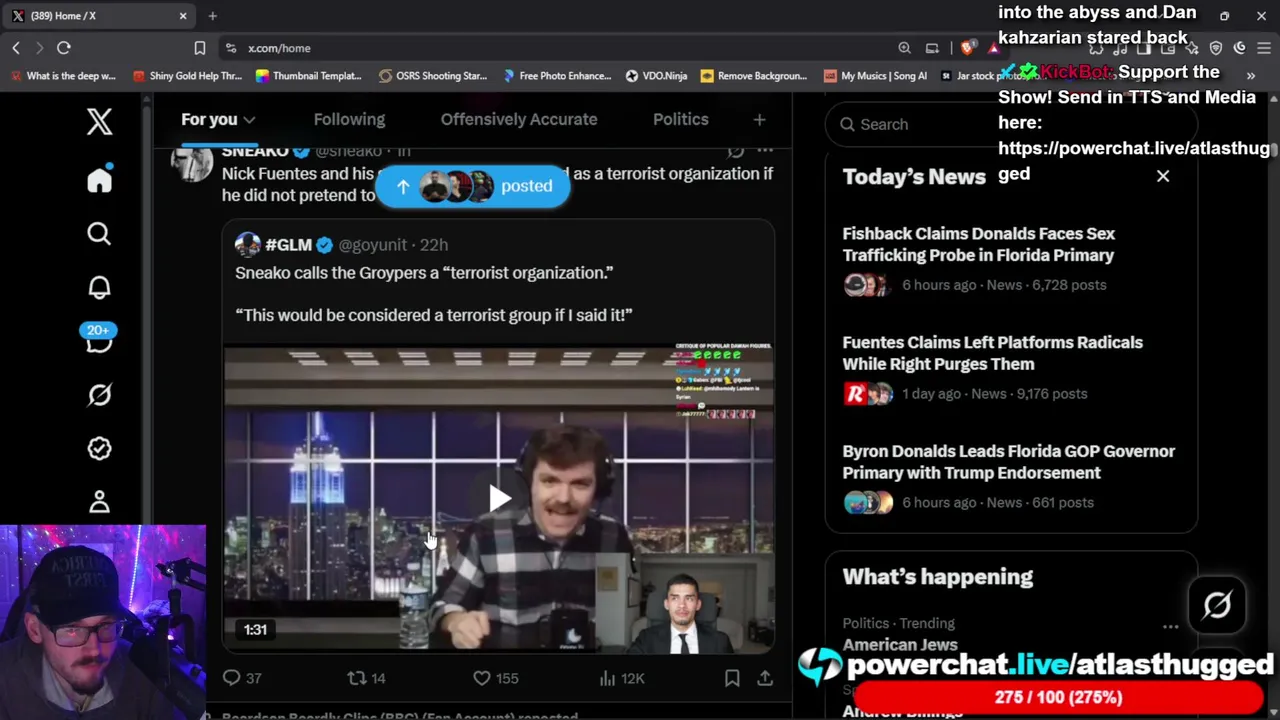Open the VDO.Ninja bookmark
The image size is (1280, 720).
point(656,76)
